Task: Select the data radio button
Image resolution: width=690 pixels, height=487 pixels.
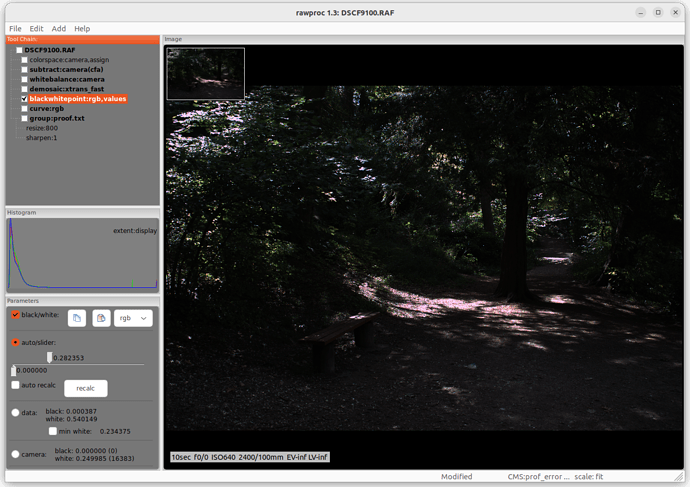Action: coord(15,413)
